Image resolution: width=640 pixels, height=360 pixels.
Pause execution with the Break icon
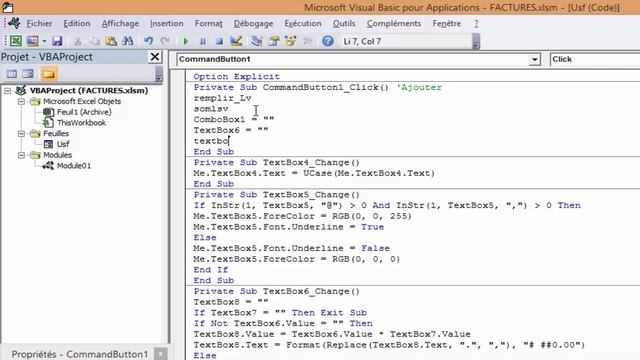point(202,41)
